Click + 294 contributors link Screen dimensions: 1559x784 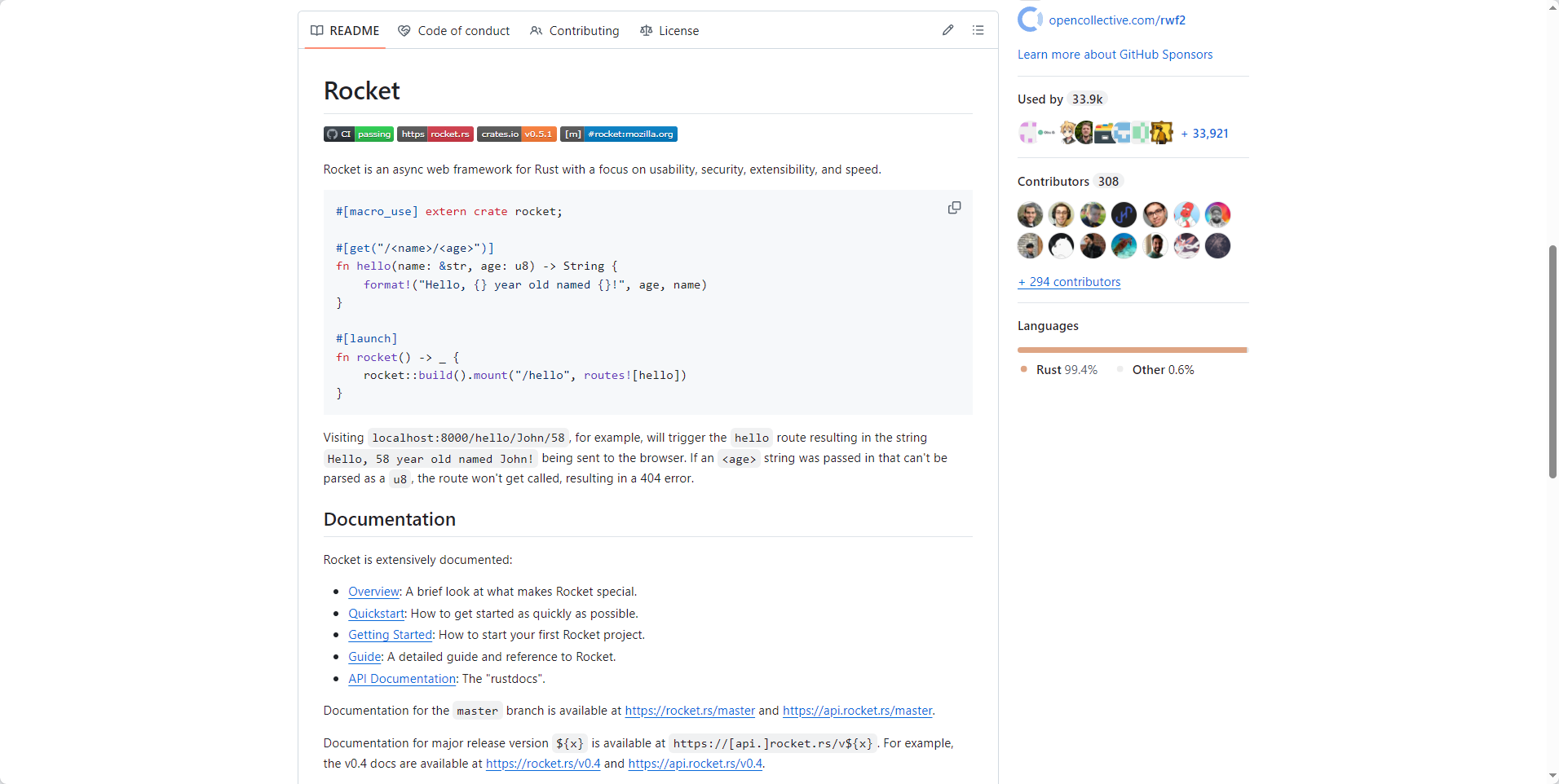1069,281
